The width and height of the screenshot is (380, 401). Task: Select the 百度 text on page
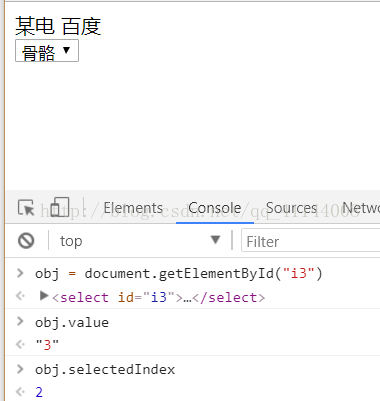coord(81,26)
